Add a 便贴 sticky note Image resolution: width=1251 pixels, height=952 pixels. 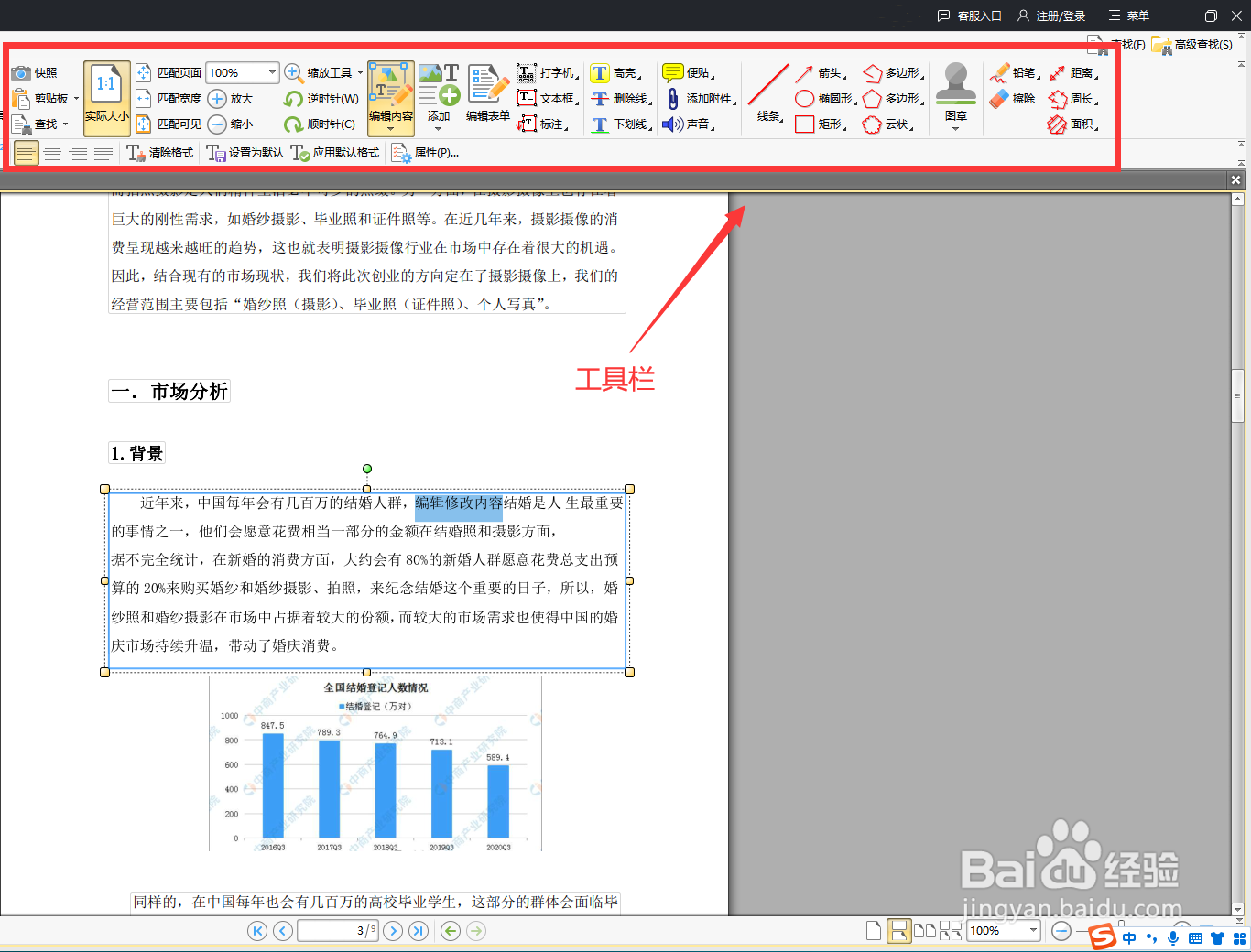pos(686,72)
